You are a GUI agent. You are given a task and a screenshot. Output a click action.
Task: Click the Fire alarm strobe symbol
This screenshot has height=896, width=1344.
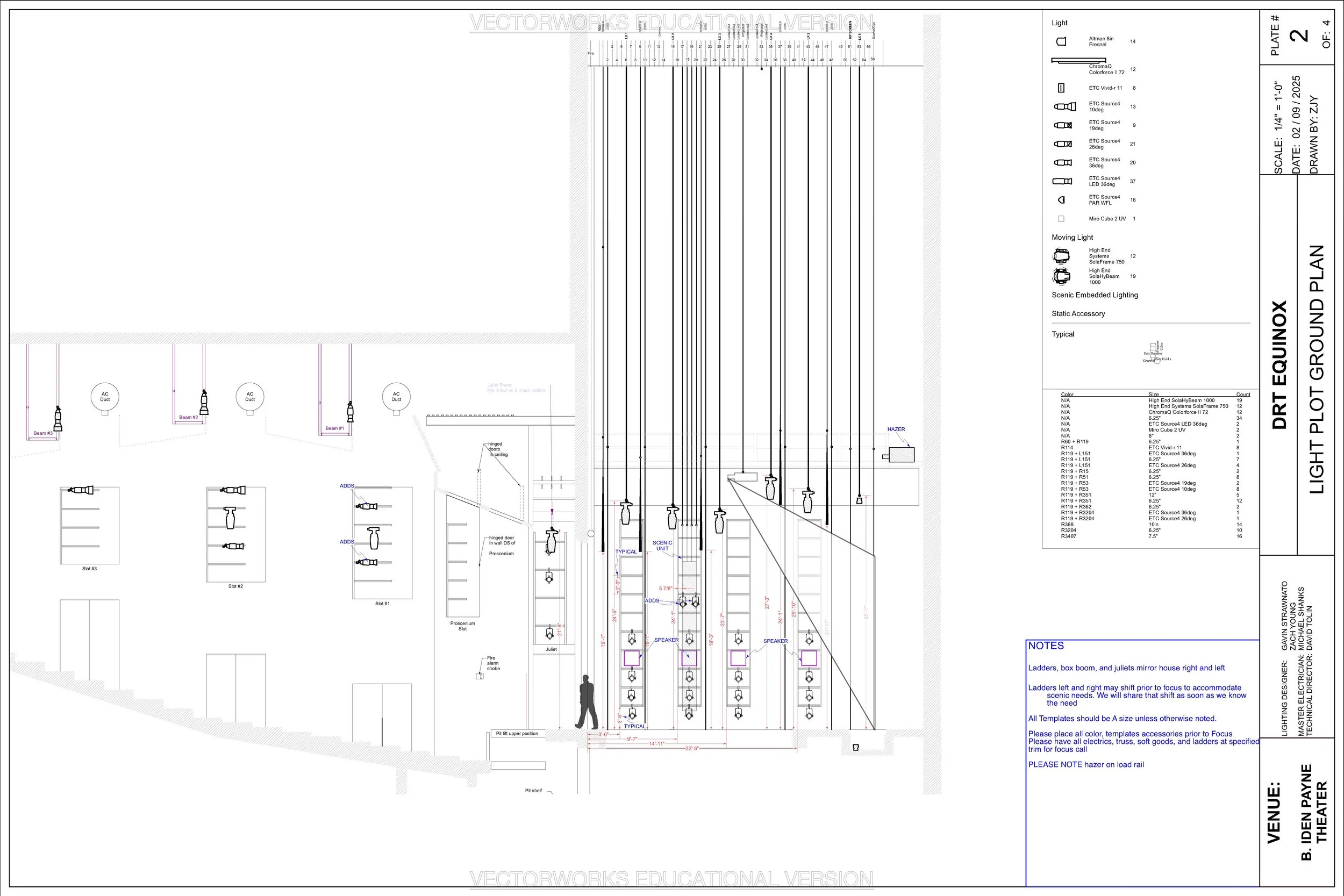(x=480, y=677)
